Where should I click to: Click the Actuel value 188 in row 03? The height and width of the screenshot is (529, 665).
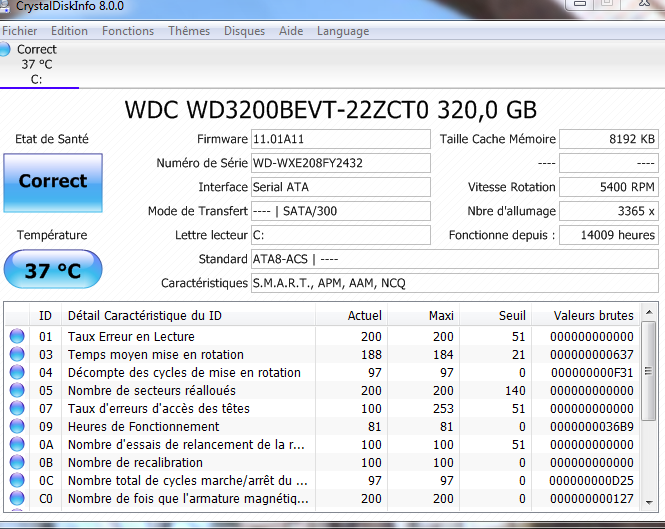tap(371, 355)
